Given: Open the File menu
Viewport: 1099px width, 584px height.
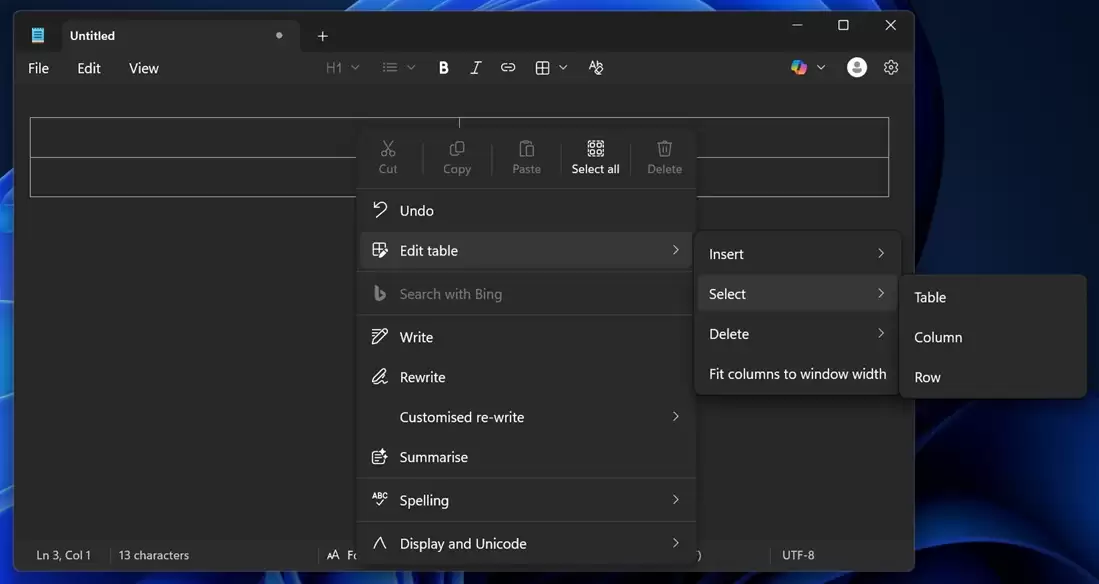Looking at the screenshot, I should [37, 67].
